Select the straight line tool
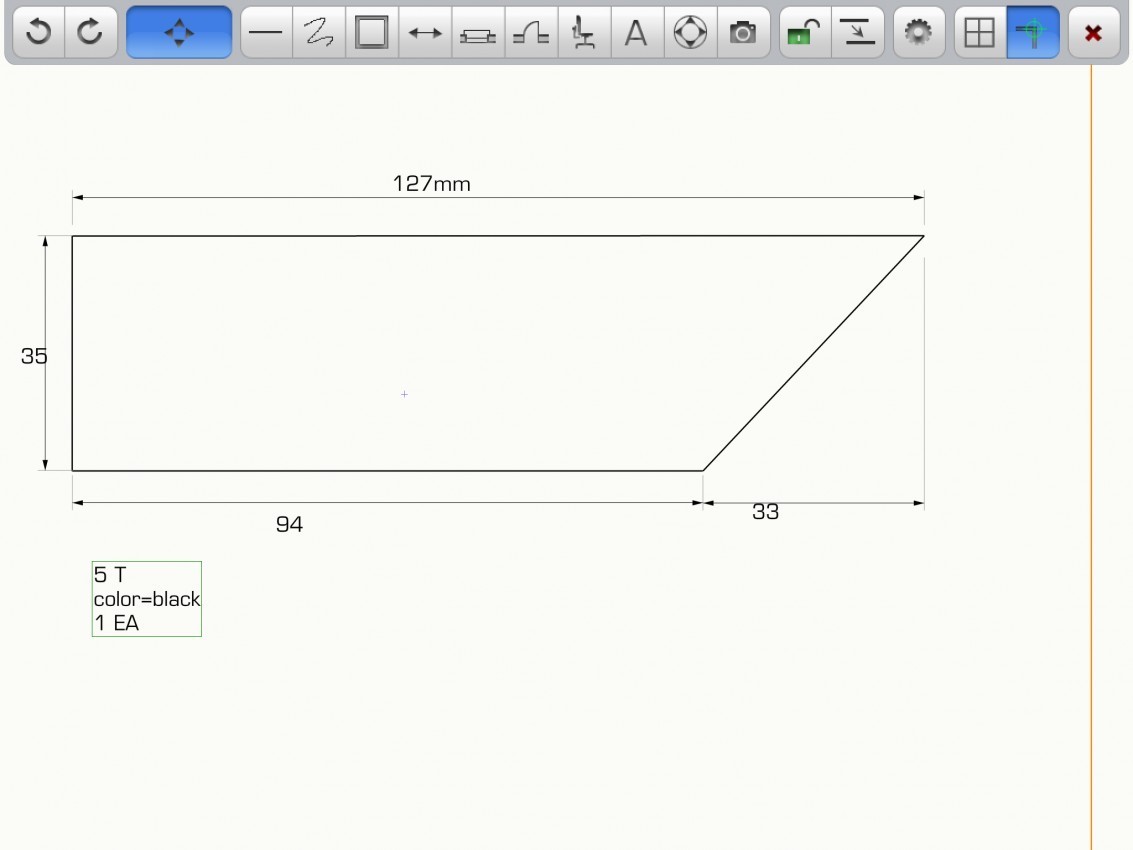This screenshot has height=850, width=1133. (x=266, y=33)
